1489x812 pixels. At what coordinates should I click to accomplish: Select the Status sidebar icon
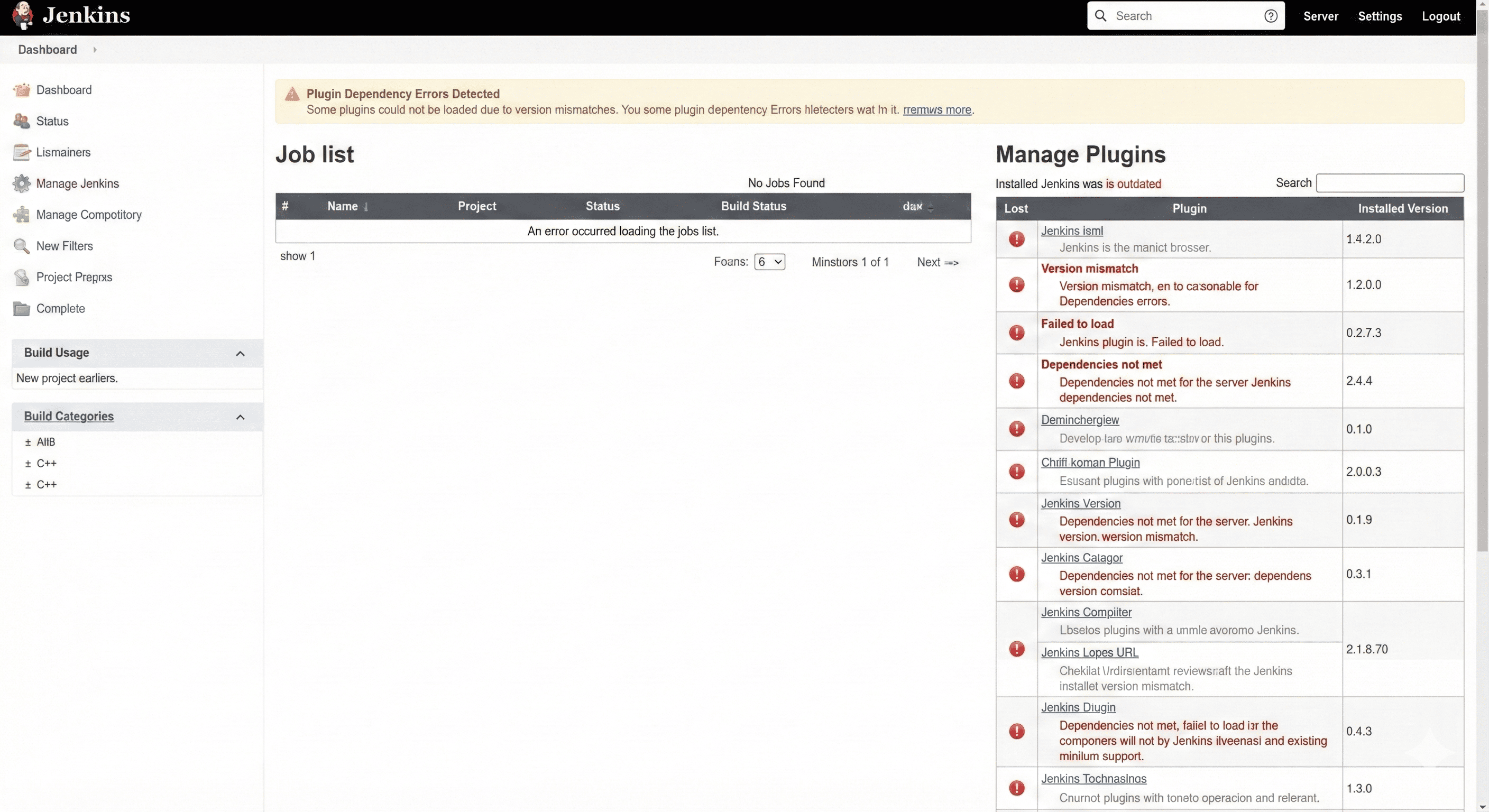(x=21, y=121)
